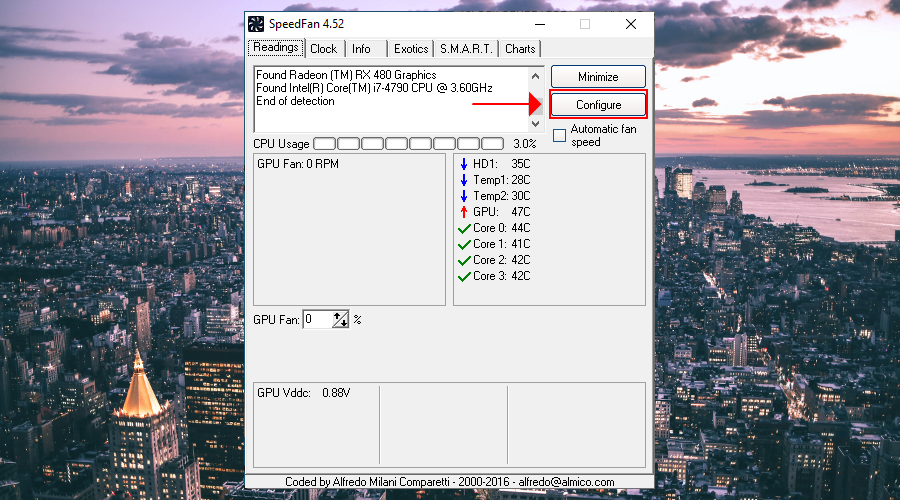900x500 pixels.
Task: Increase GPU Fan percent with up spinner arrow
Action: point(338,317)
